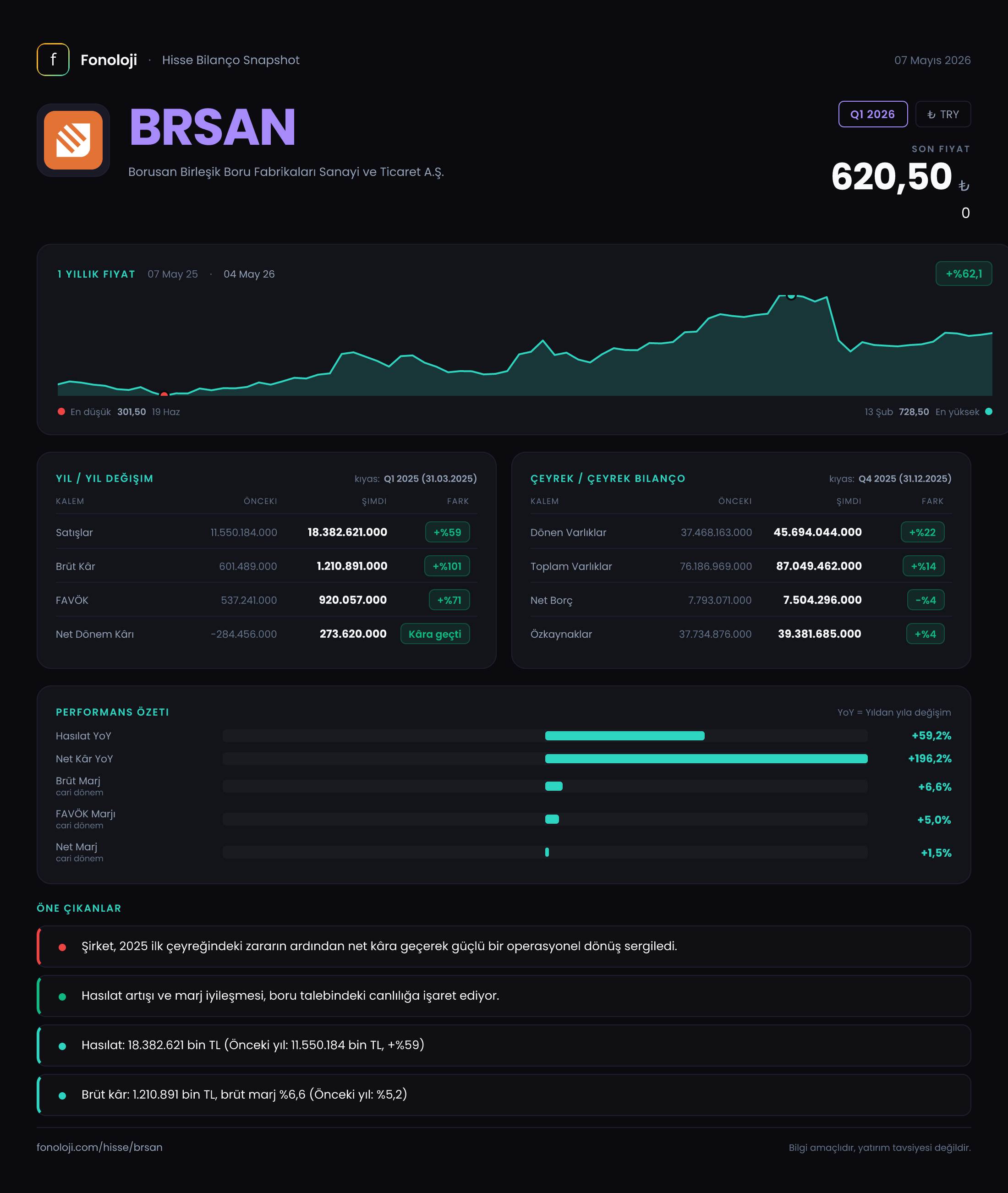Screen dimensions: 1008x1193
Task: Click the red bullet in first highlight card
Action: pos(62,947)
